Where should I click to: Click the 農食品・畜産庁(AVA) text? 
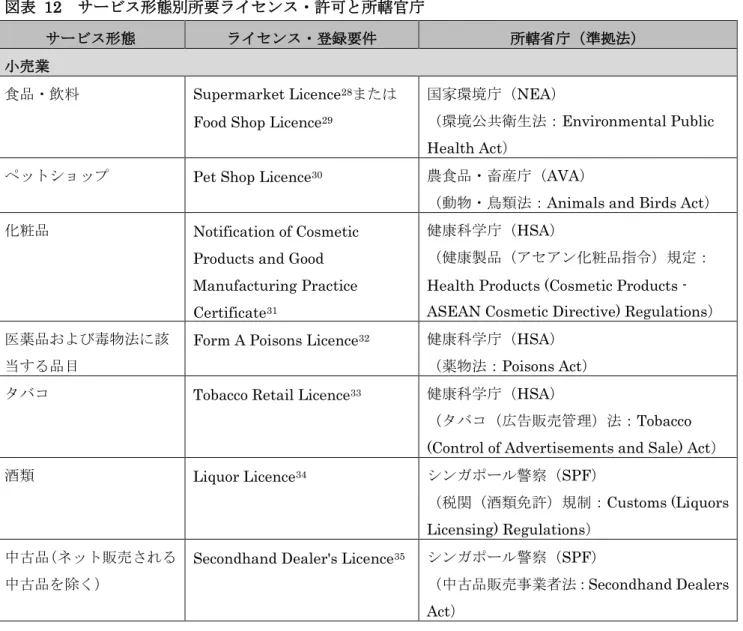click(506, 176)
